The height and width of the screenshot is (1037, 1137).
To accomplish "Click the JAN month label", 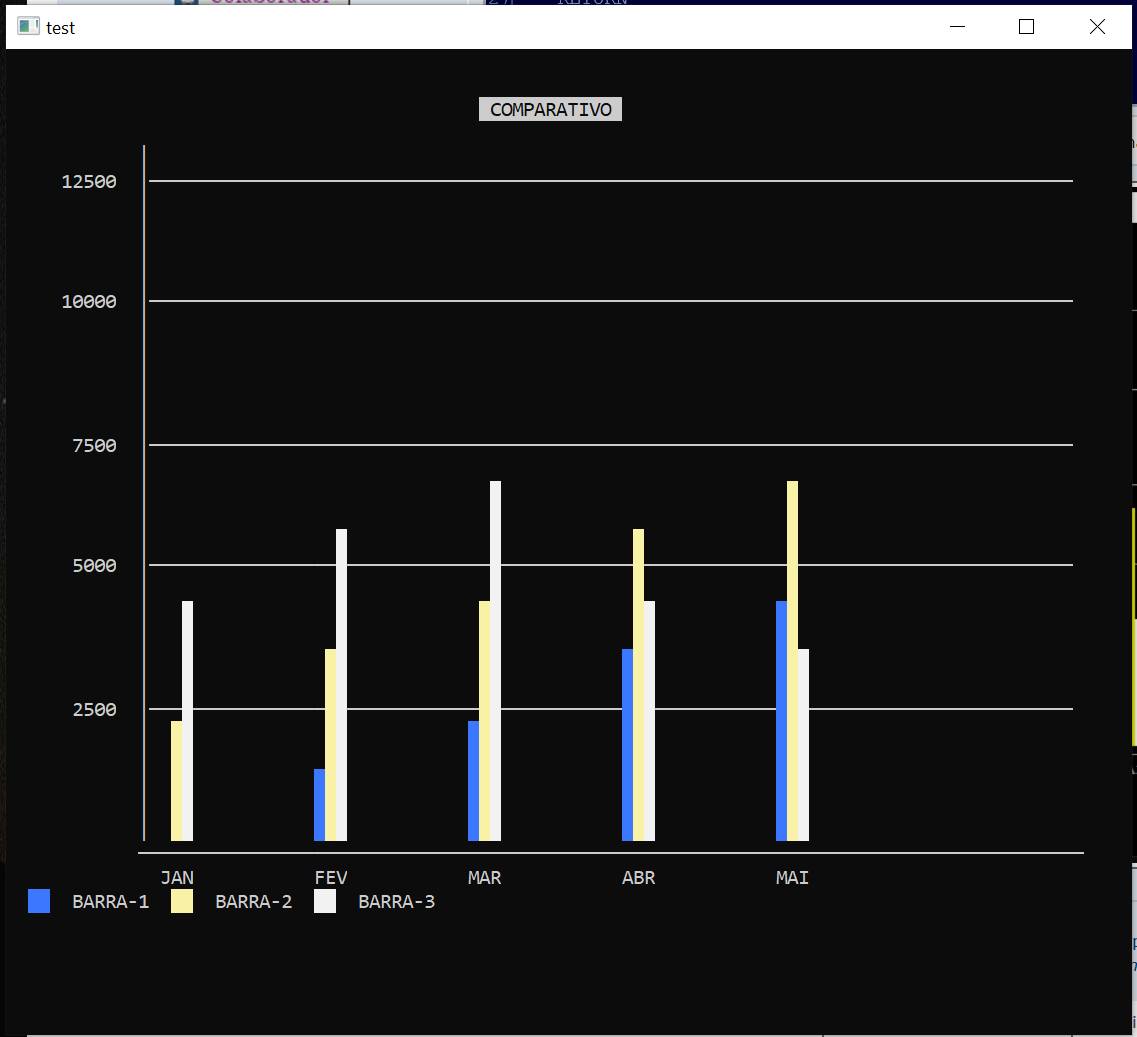I will pyautogui.click(x=177, y=877).
